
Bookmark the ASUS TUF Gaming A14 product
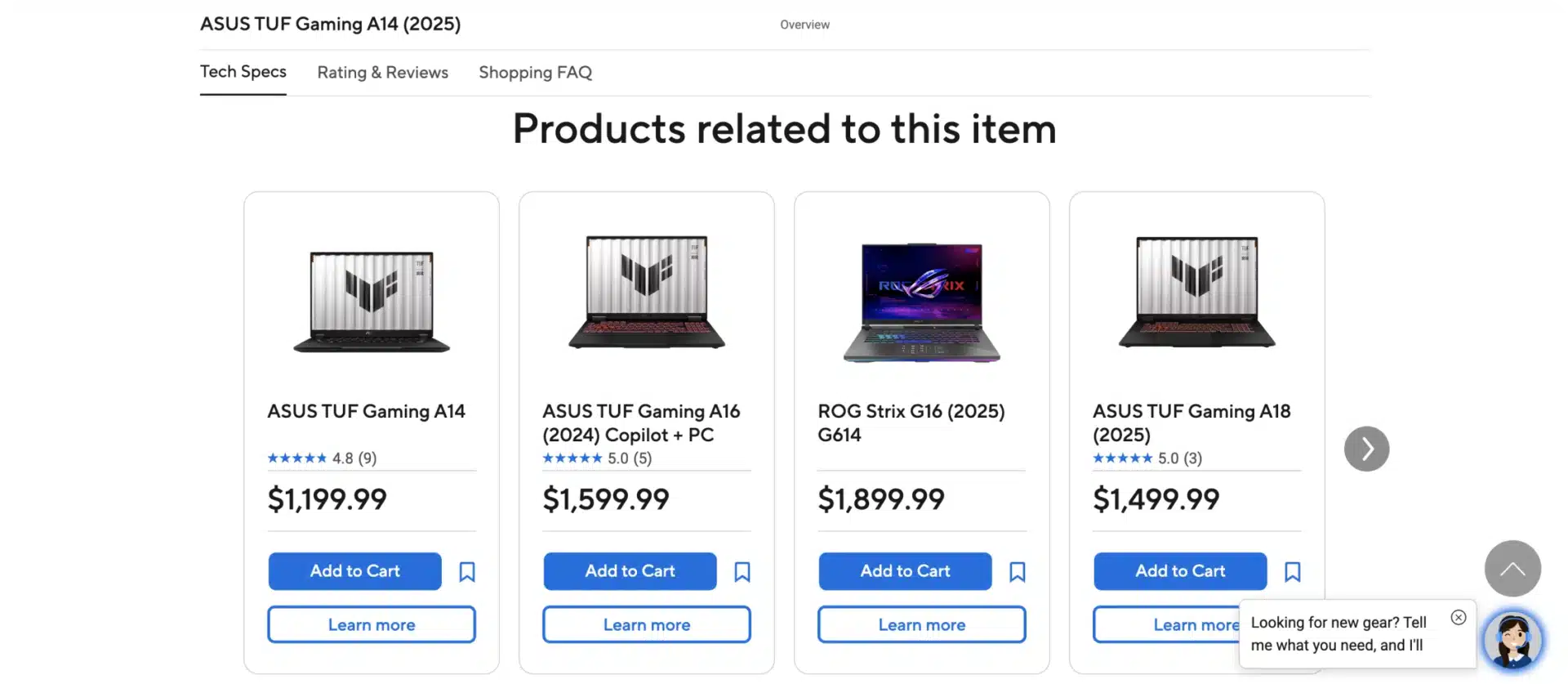(x=466, y=571)
